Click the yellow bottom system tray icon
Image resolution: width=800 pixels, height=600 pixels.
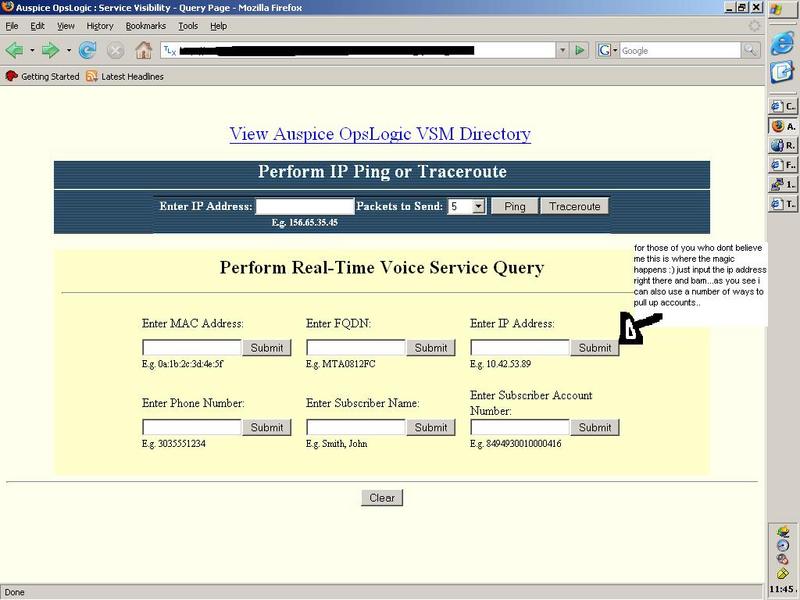(x=783, y=573)
